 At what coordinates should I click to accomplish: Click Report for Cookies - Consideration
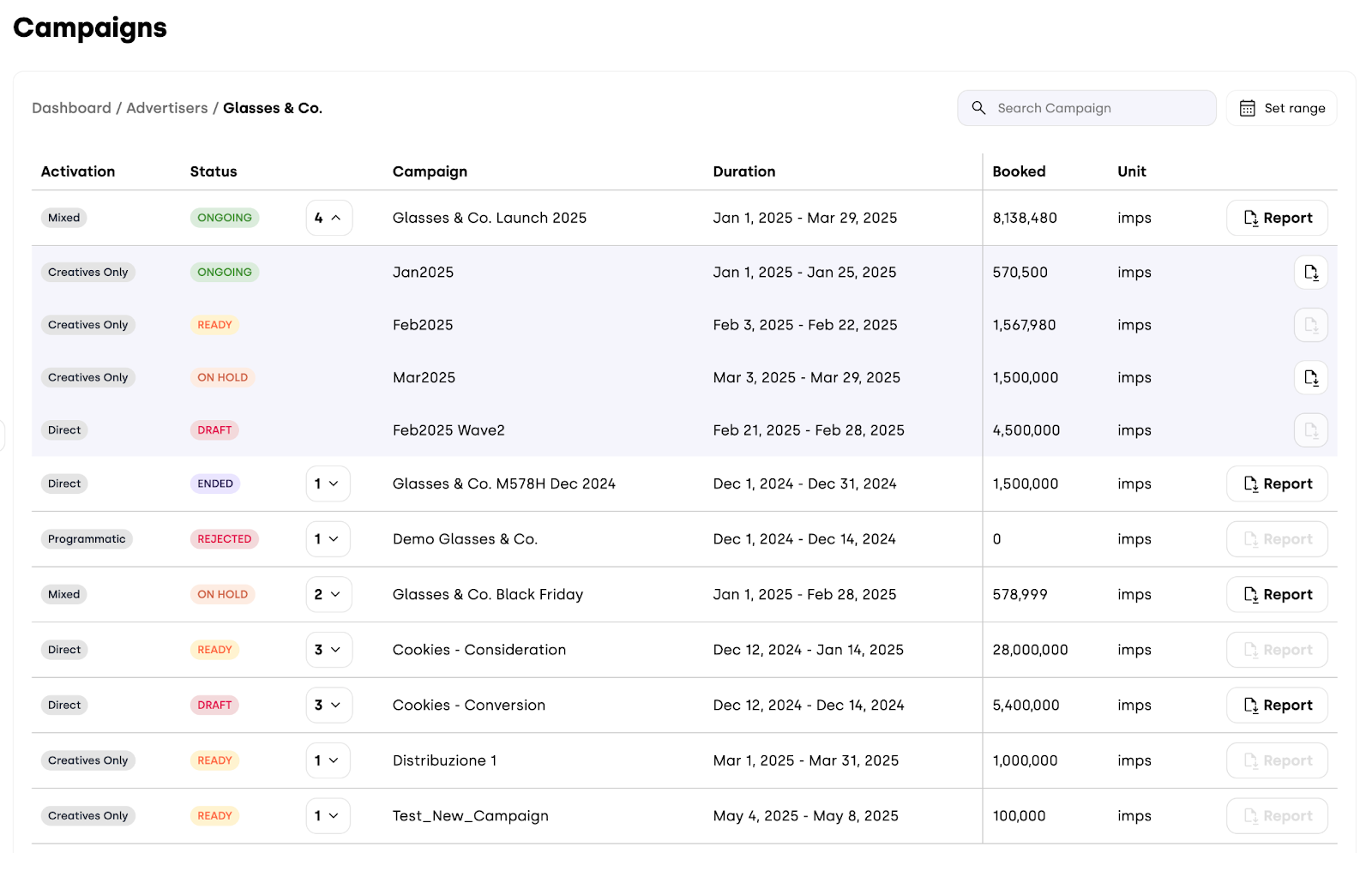[x=1277, y=650]
